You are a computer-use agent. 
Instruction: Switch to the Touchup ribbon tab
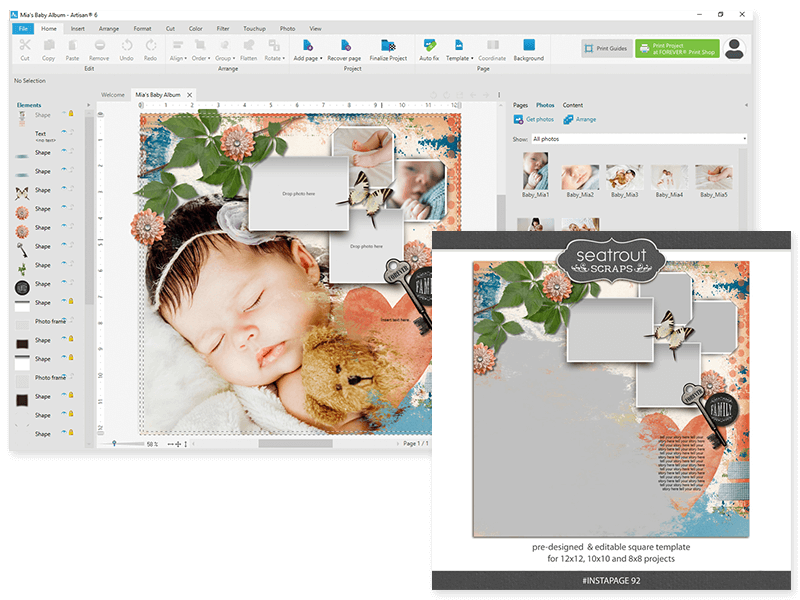click(254, 29)
